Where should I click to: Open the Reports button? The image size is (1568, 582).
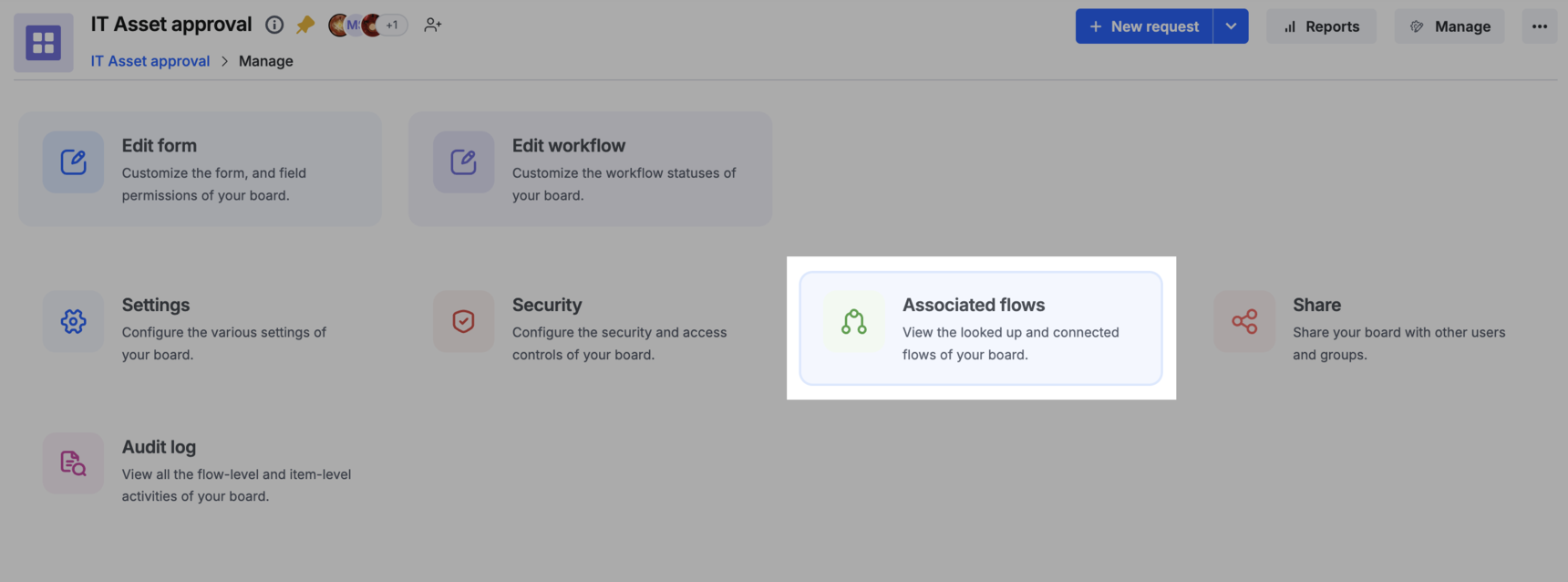(x=1321, y=26)
